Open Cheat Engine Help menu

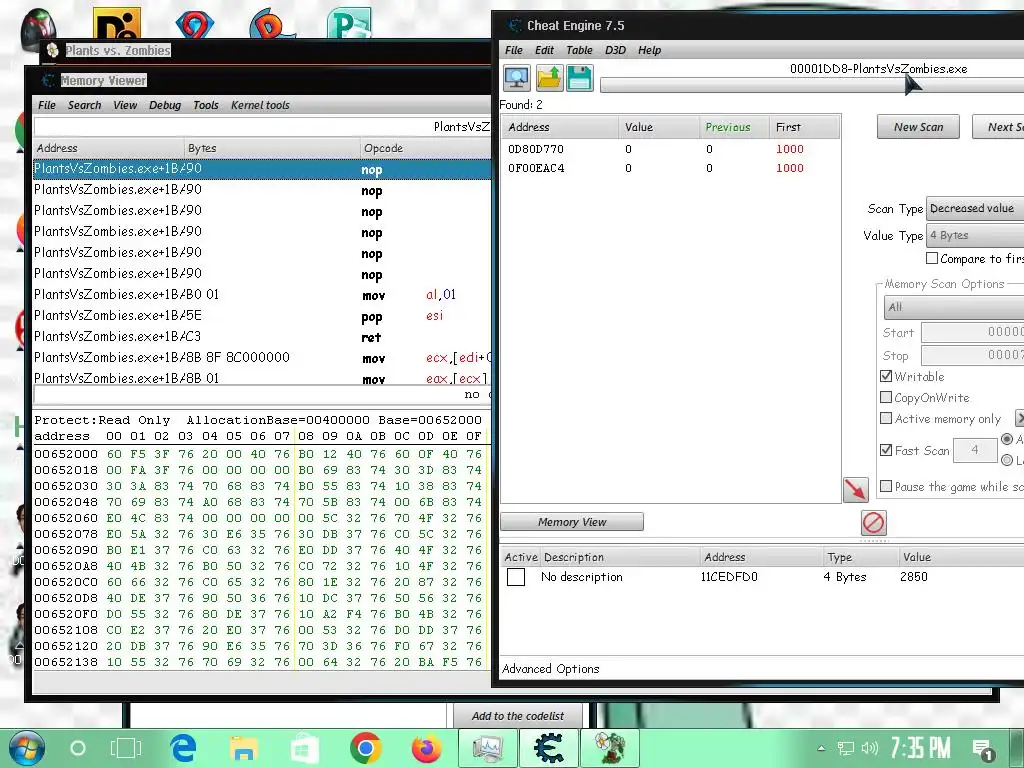649,50
